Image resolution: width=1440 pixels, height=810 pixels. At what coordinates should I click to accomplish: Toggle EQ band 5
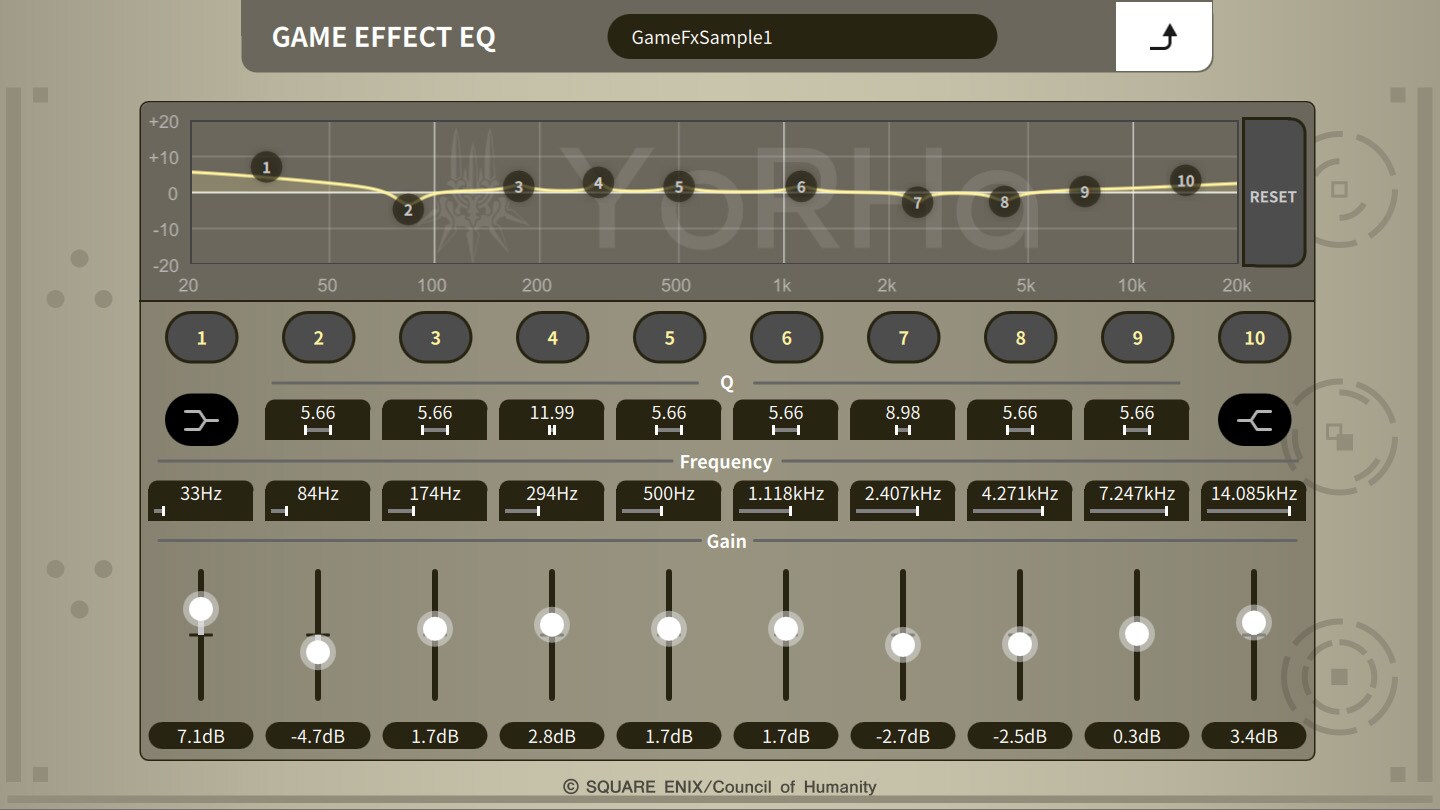coord(669,337)
